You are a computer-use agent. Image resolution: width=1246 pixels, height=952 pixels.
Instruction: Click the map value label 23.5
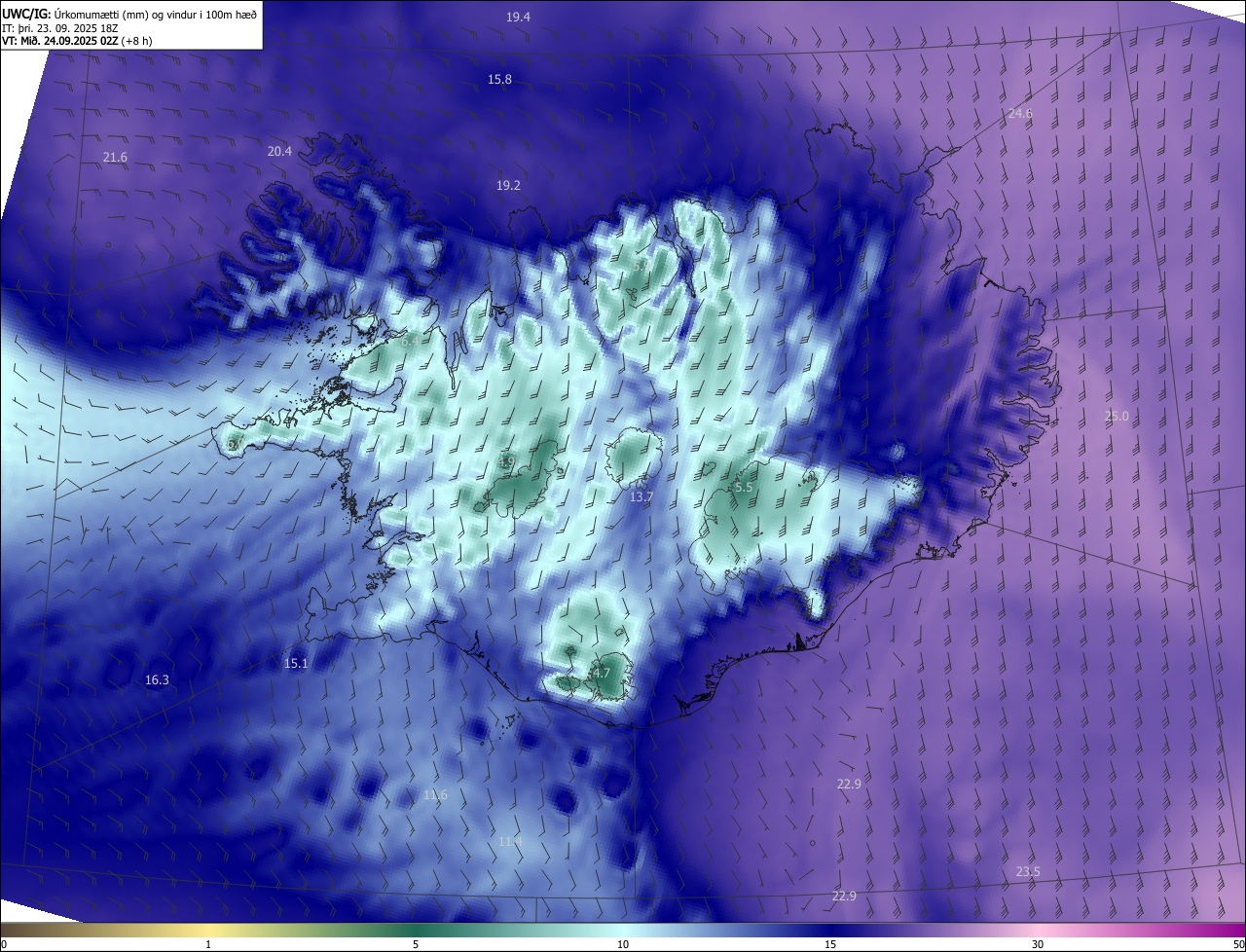1028,872
